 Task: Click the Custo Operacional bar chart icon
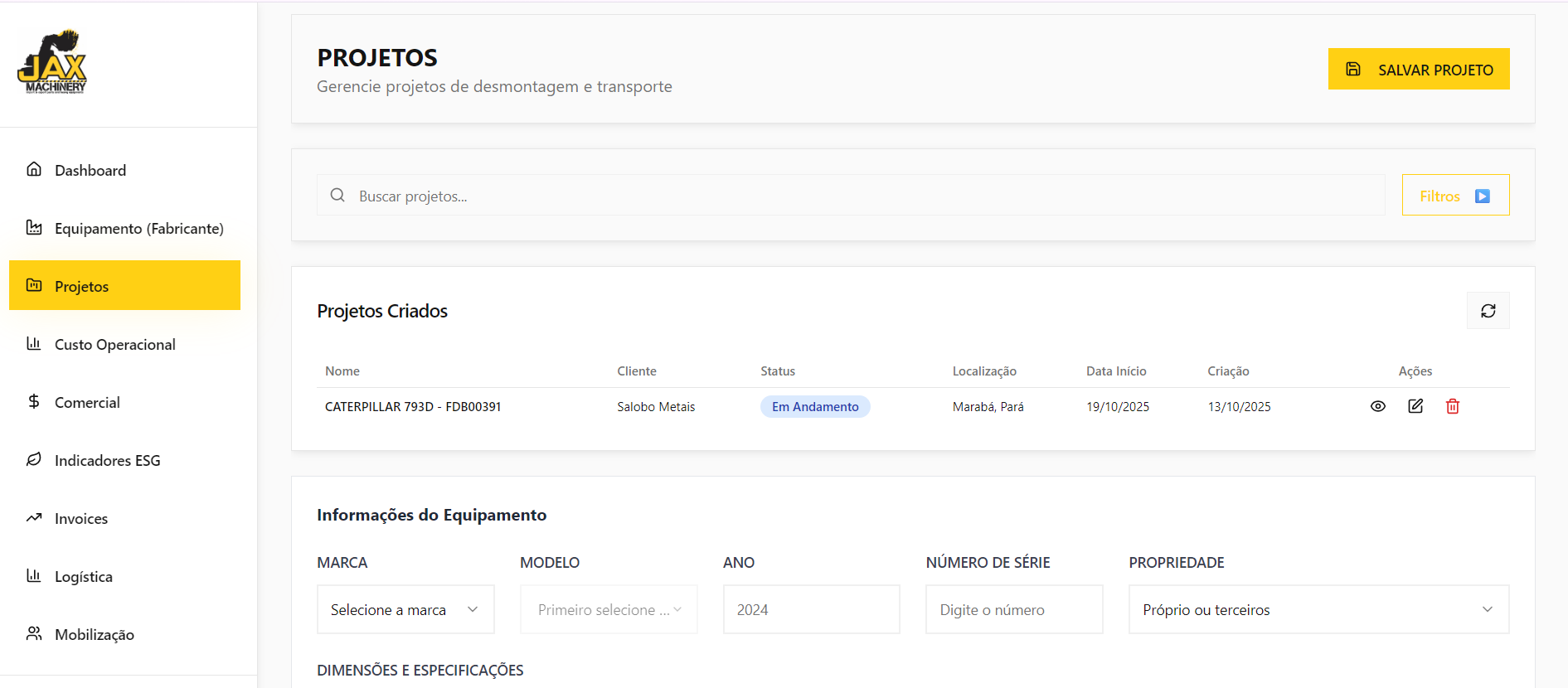[x=34, y=343]
